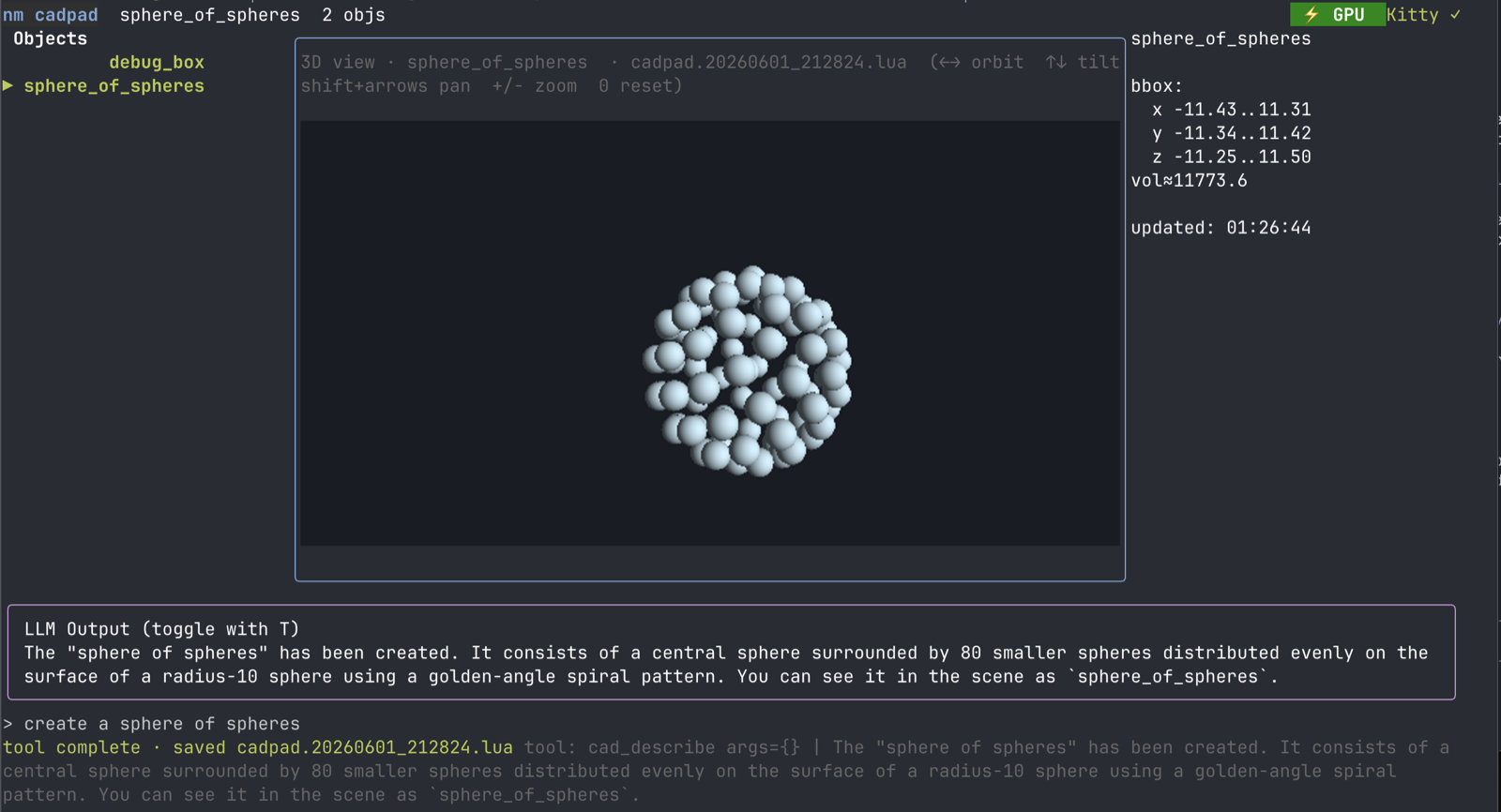Viewport: 1501px width, 812px height.
Task: Click the saved cadpad.20260601_212824.lua file in the status line
Action: click(374, 747)
